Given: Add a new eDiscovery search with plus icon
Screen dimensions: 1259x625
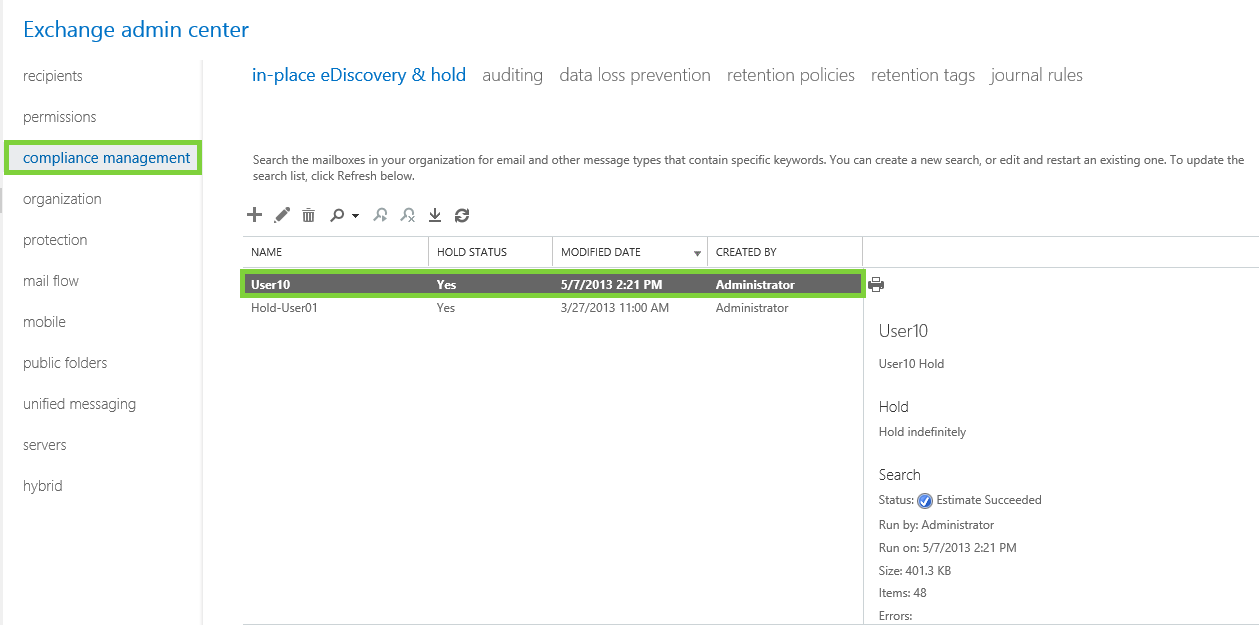Looking at the screenshot, I should [x=254, y=215].
